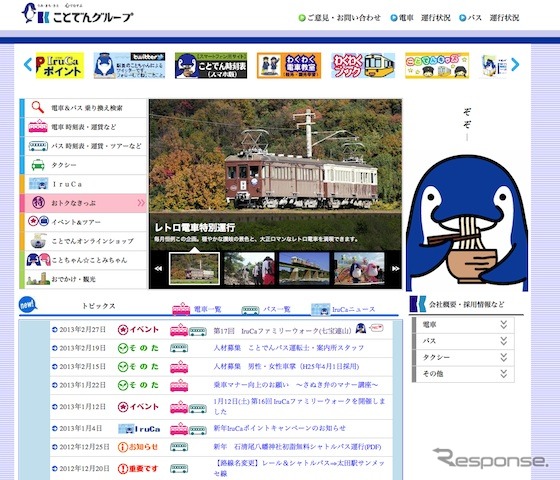This screenshot has width=560, height=480.
Task: Open 新年IruCaポイントキャンペーン news
Action: click(x=280, y=428)
